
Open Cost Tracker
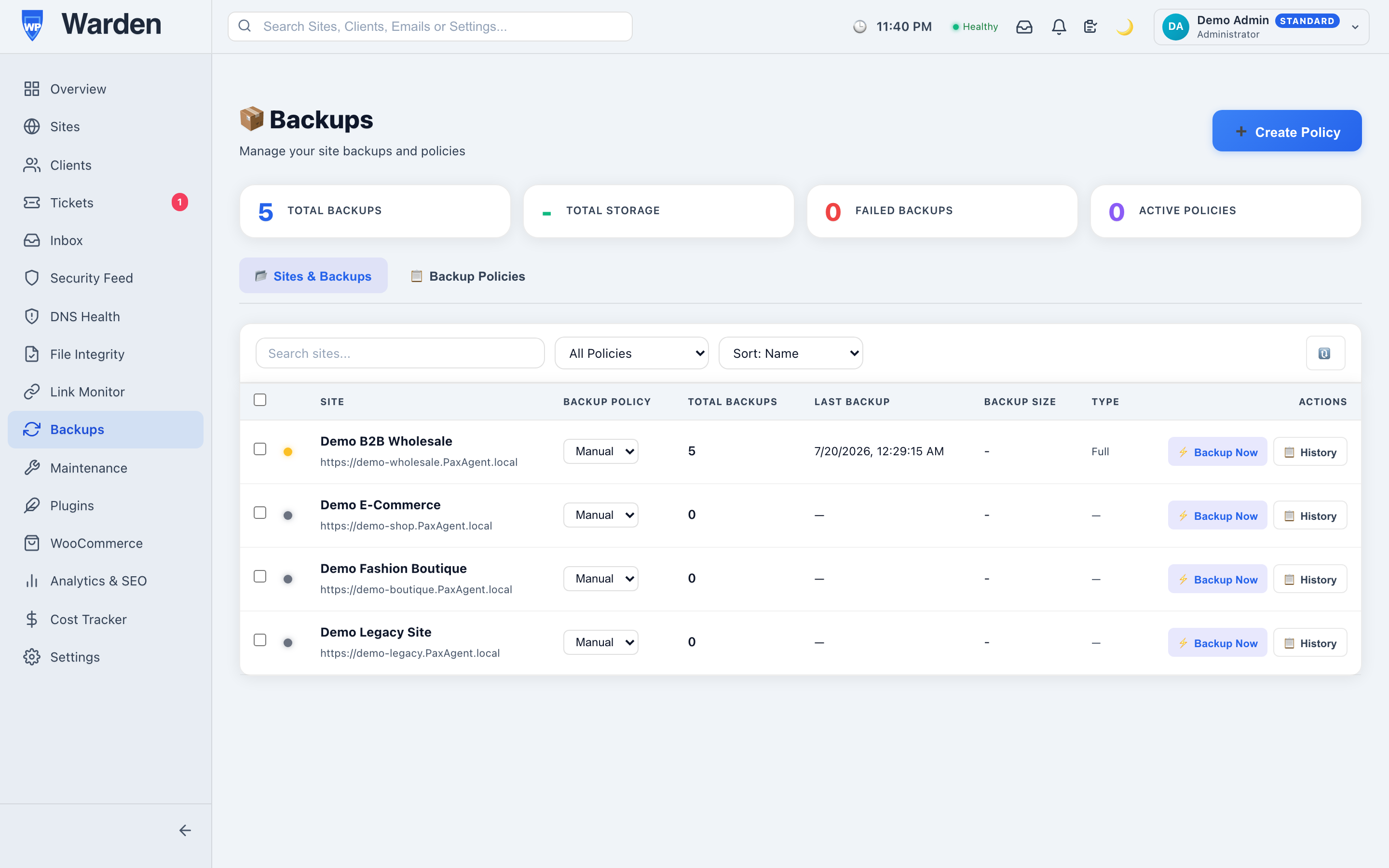click(106, 619)
